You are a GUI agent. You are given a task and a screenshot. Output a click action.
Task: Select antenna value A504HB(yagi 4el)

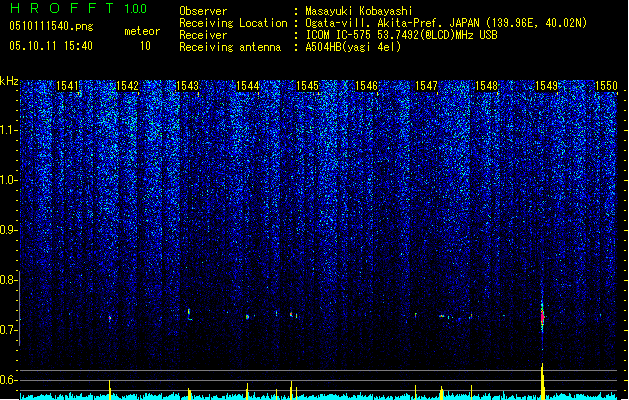click(353, 47)
